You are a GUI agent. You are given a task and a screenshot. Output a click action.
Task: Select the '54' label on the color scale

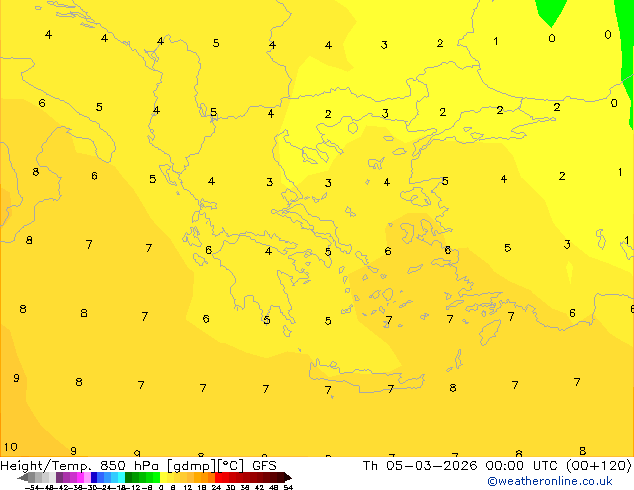(288, 487)
